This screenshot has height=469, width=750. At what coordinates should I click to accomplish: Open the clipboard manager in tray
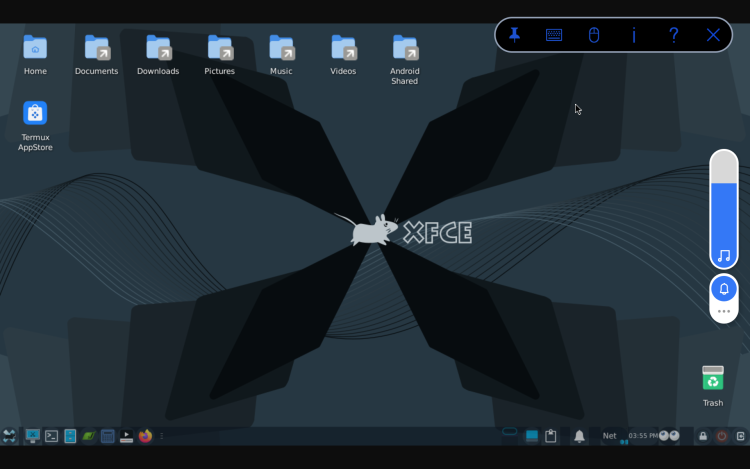coord(551,436)
